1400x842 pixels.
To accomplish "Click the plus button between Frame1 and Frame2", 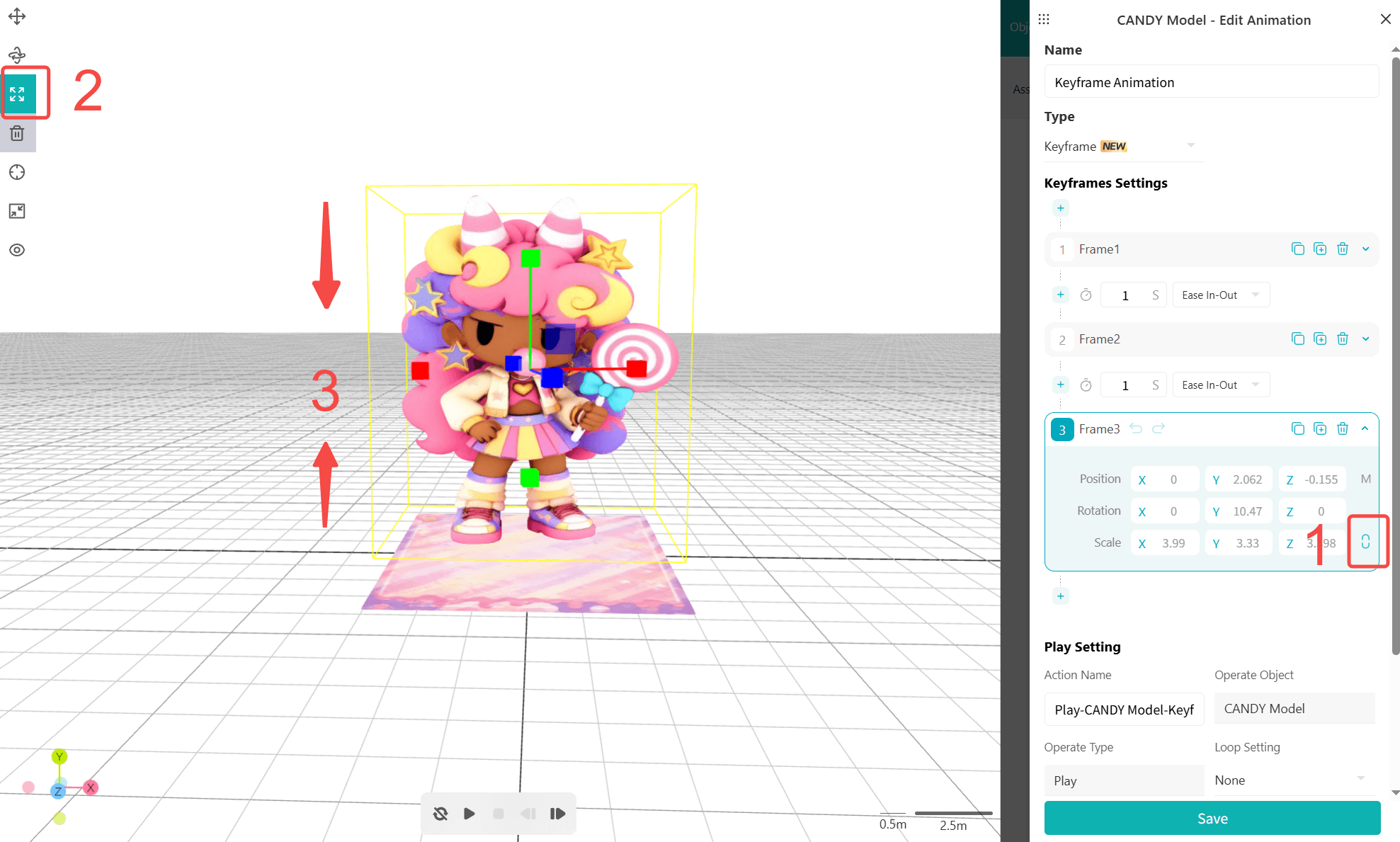I will pos(1060,295).
